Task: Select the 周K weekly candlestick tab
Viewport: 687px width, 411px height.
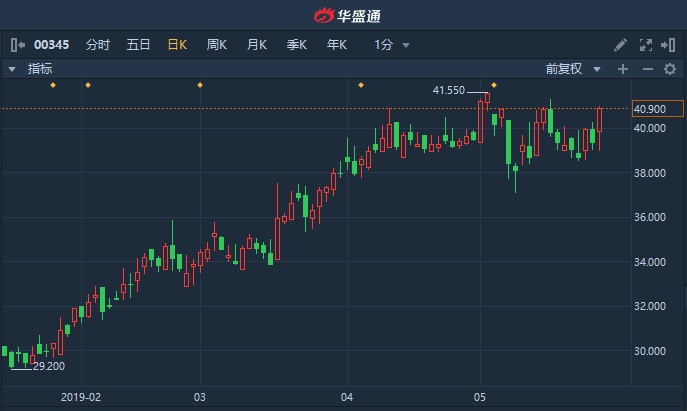Action: click(216, 45)
